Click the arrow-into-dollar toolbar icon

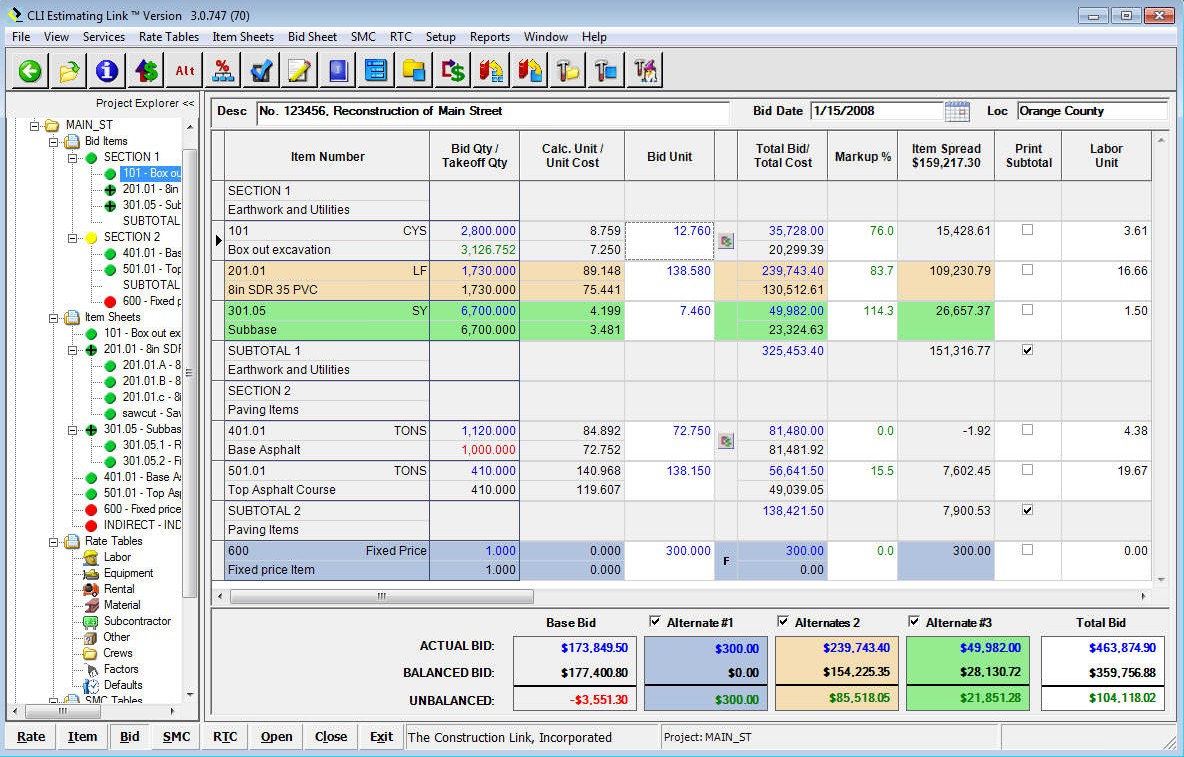(x=453, y=71)
